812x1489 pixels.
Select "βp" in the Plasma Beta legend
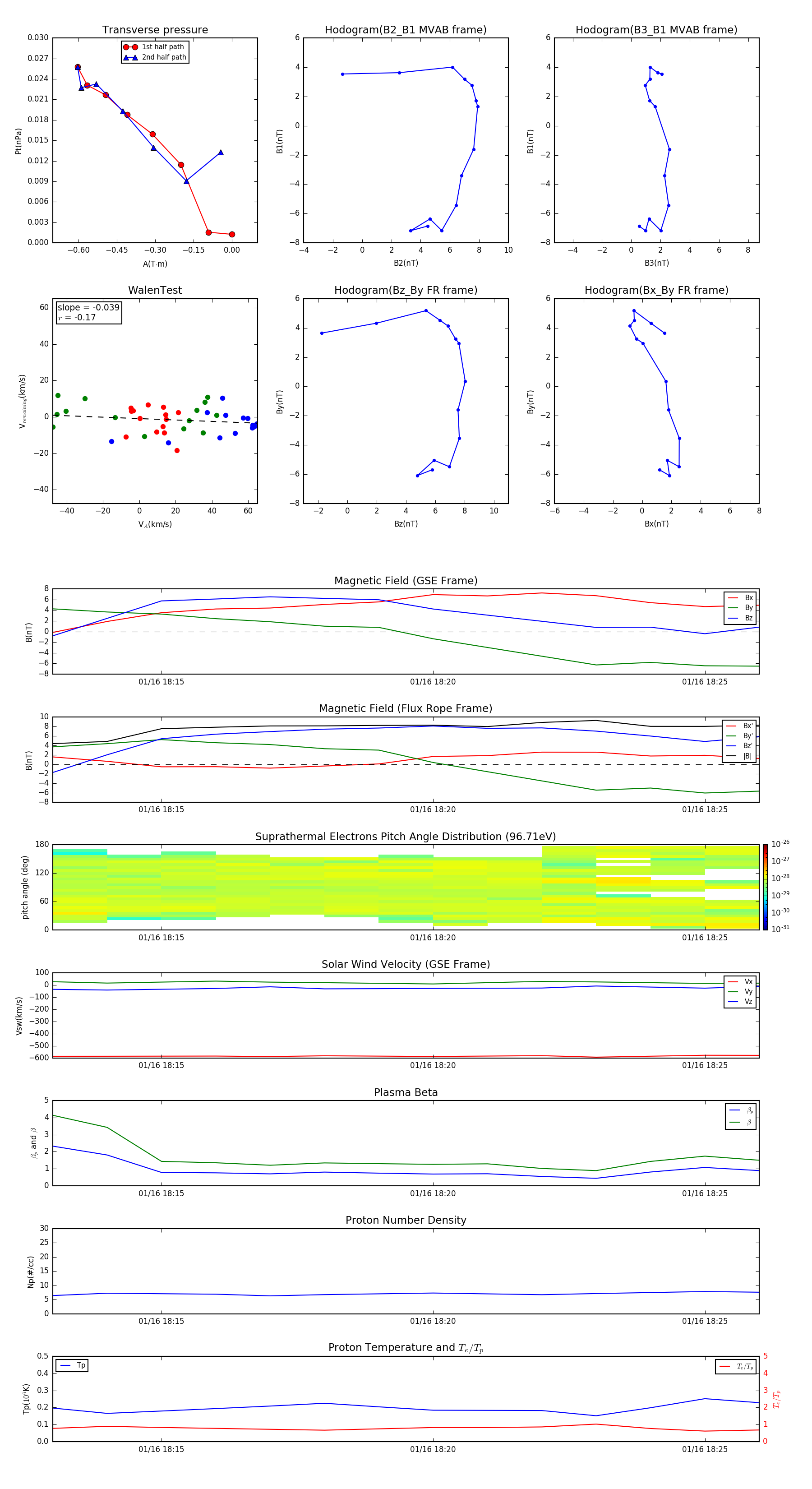coord(742,1110)
